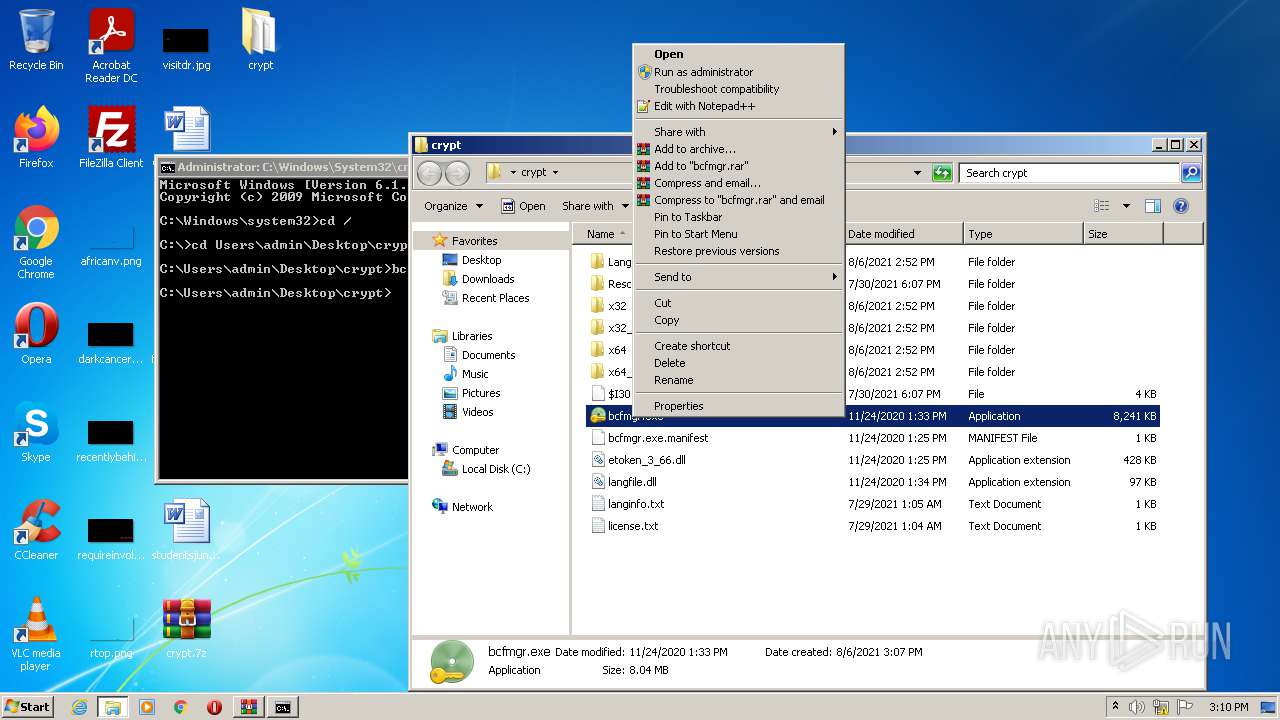The height and width of the screenshot is (720, 1280).
Task: Open Properties from context menu
Action: [x=738, y=406]
